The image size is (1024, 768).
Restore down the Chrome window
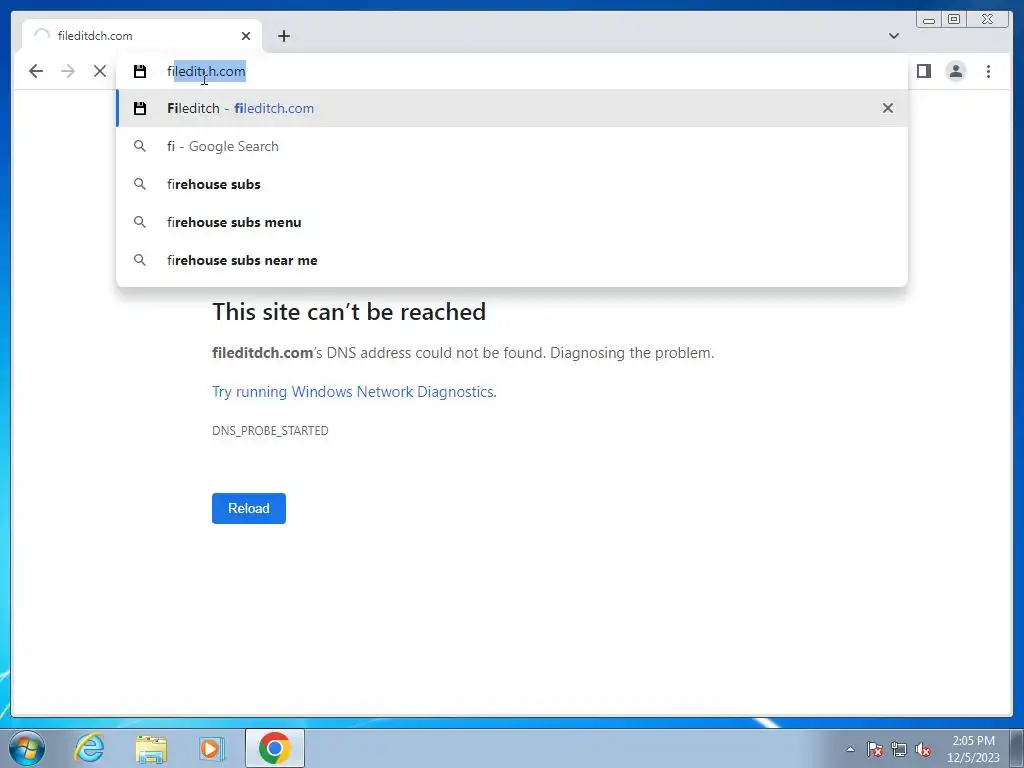pyautogui.click(x=954, y=20)
